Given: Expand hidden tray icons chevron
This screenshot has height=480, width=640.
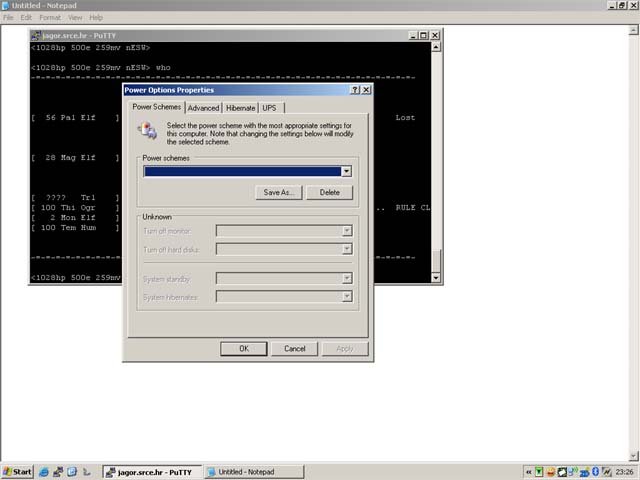Looking at the screenshot, I should [529, 472].
